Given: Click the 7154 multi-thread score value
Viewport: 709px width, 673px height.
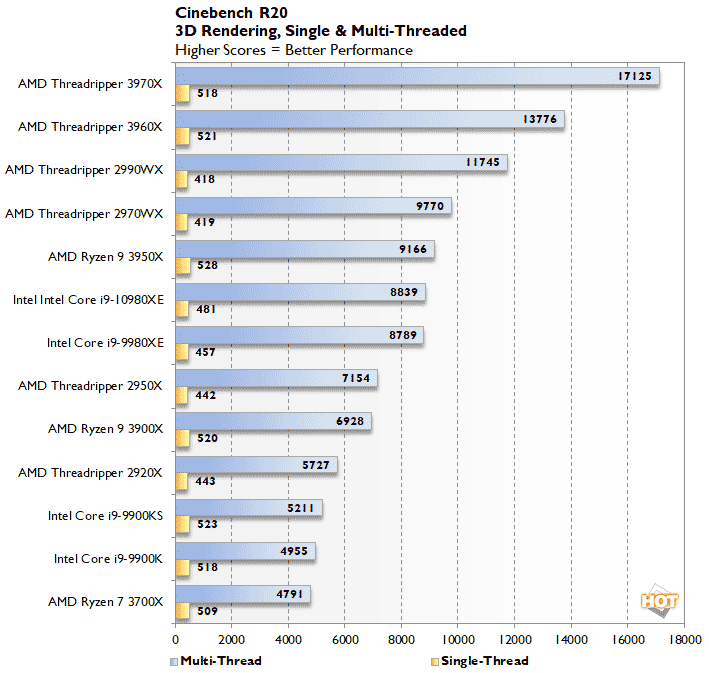Looking at the screenshot, I should (x=356, y=378).
